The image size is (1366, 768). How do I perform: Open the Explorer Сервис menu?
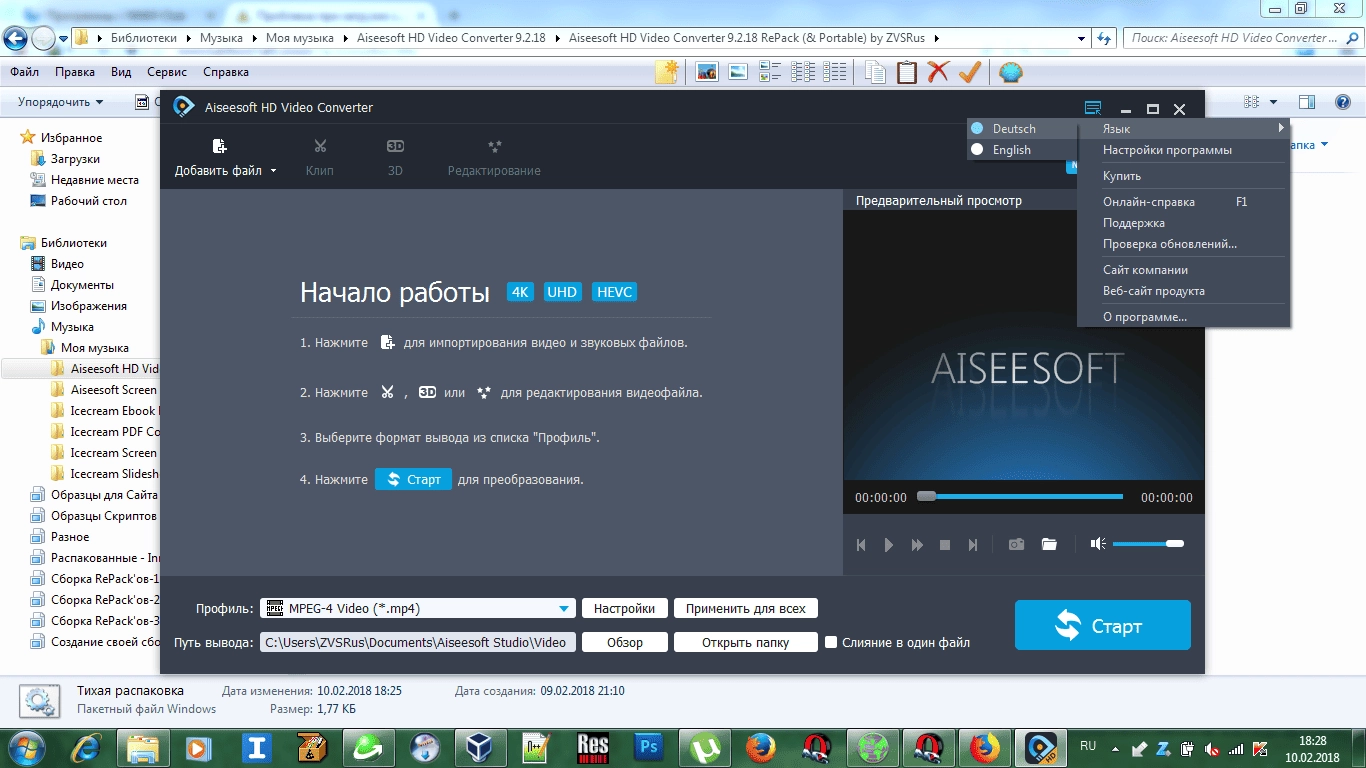click(167, 72)
